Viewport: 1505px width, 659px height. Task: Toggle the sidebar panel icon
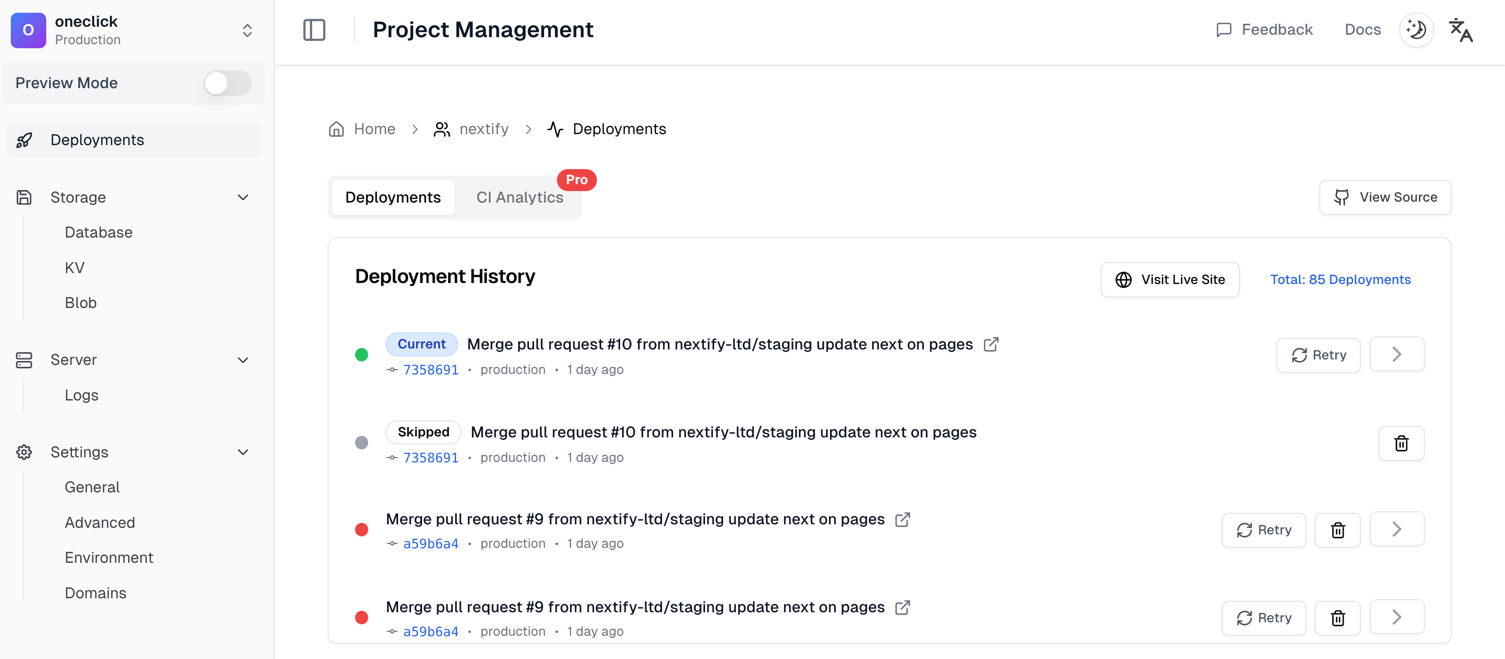(314, 29)
